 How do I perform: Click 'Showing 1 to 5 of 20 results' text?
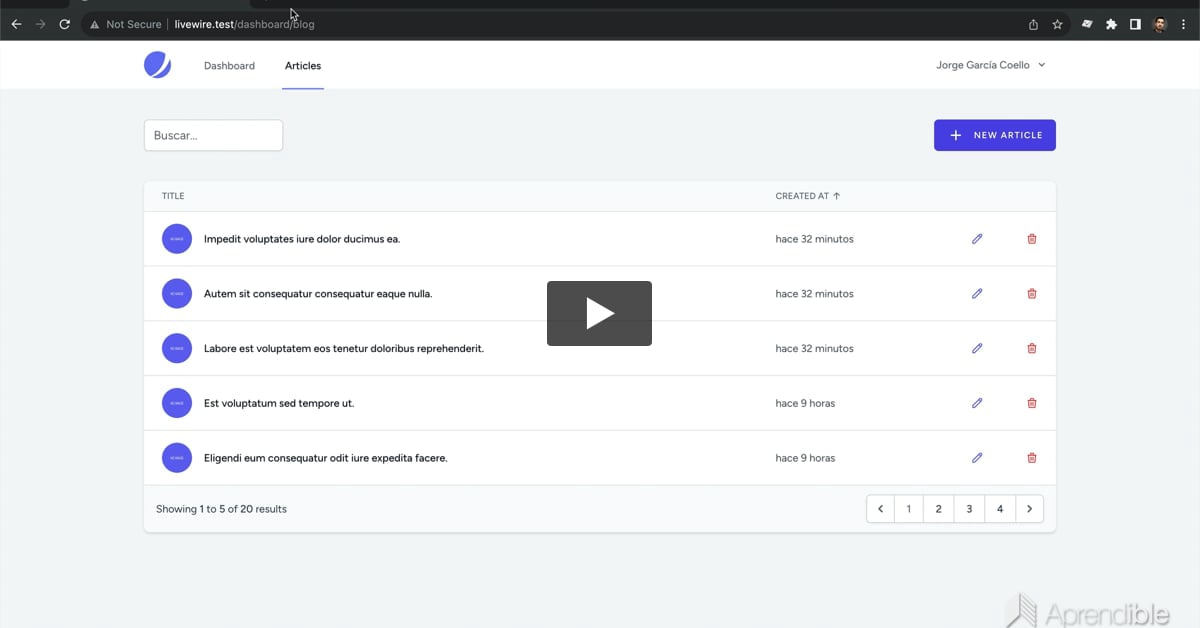point(221,509)
